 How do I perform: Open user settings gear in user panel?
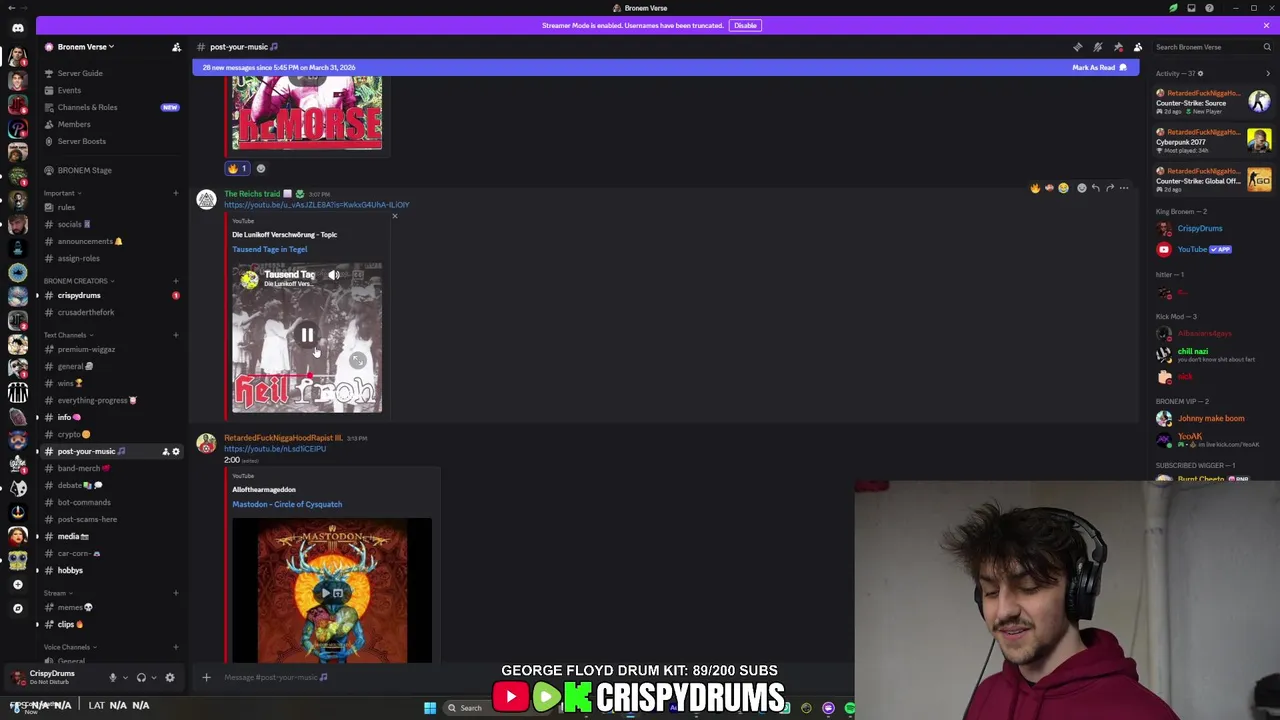tap(170, 677)
